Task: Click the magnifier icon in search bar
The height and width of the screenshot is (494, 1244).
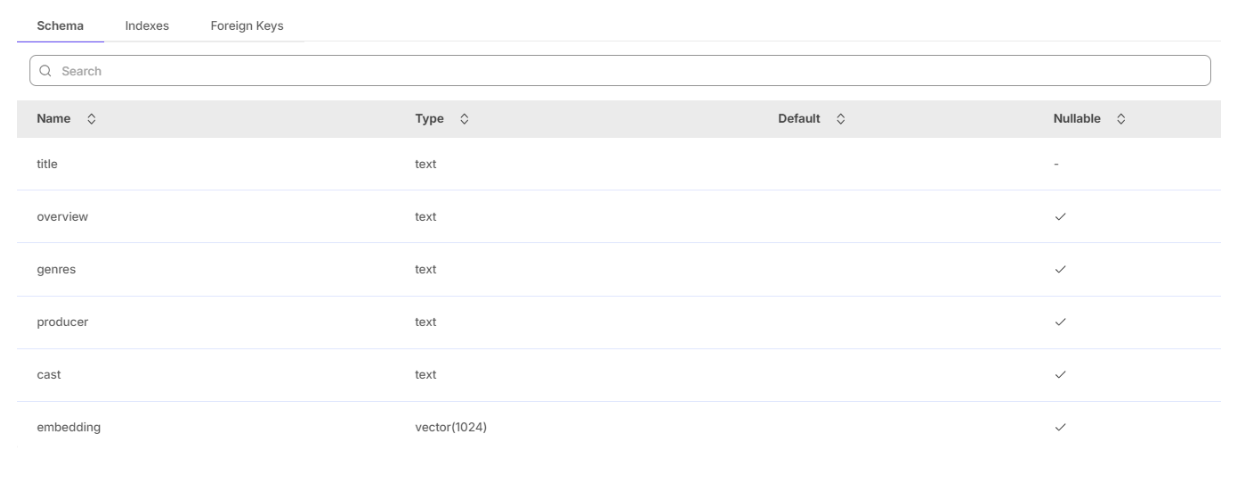Action: click(x=46, y=71)
